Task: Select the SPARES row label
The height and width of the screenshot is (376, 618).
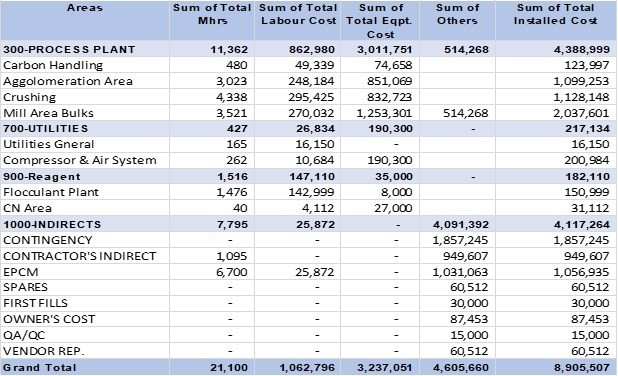Action: tap(25, 287)
